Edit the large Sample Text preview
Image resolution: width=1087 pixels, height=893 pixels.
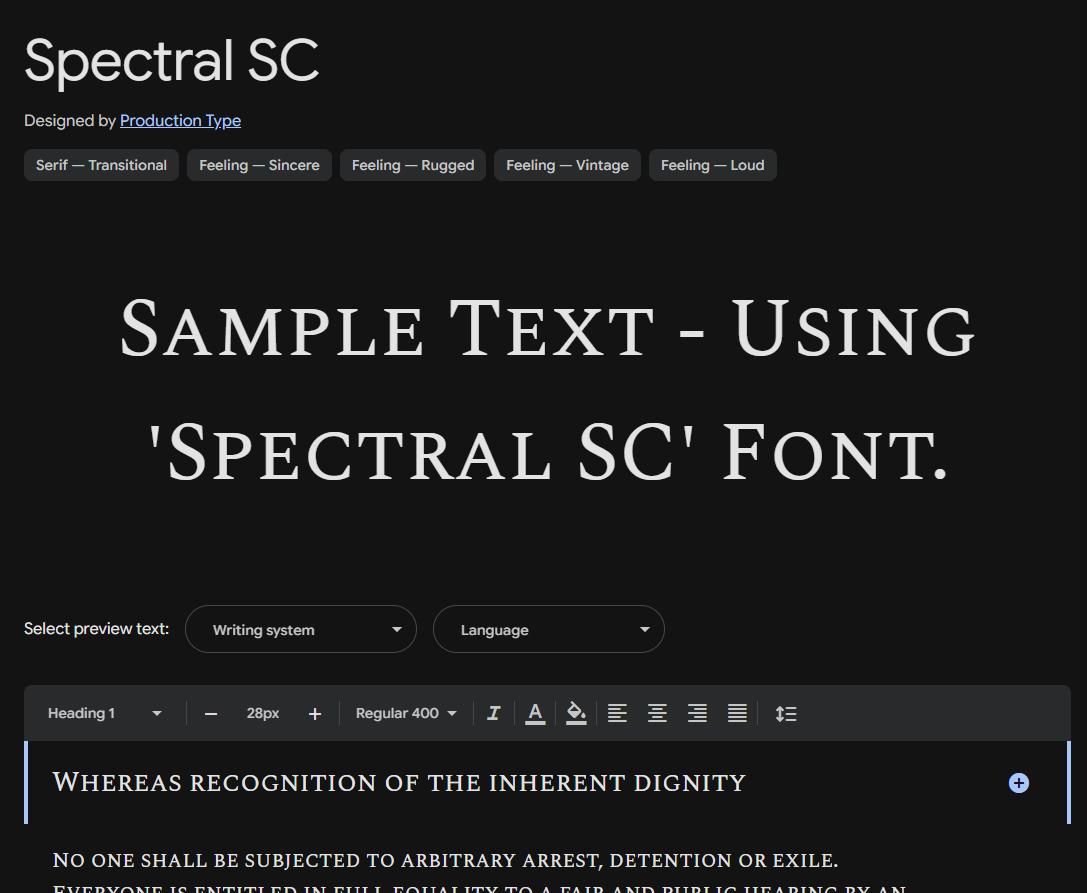tap(548, 390)
